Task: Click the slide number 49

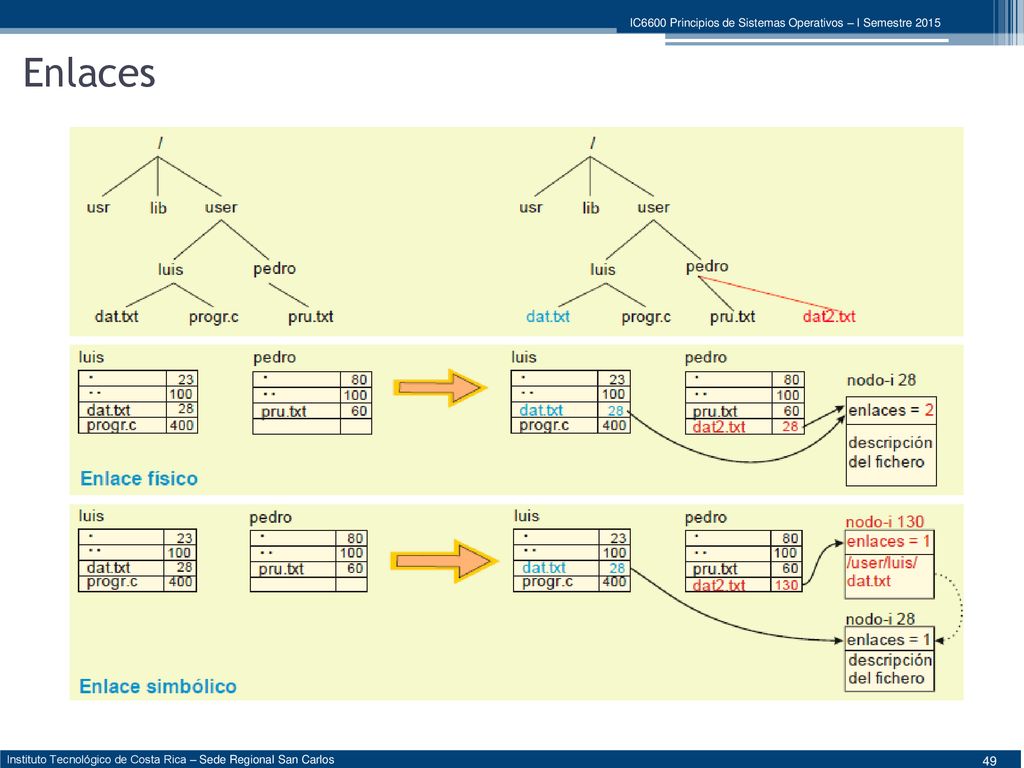Action: [989, 760]
